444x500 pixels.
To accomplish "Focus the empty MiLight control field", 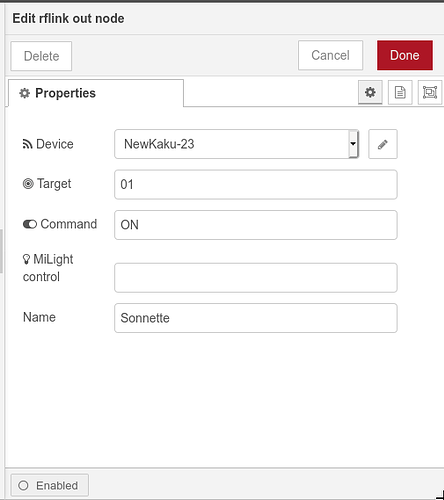I will [x=256, y=278].
